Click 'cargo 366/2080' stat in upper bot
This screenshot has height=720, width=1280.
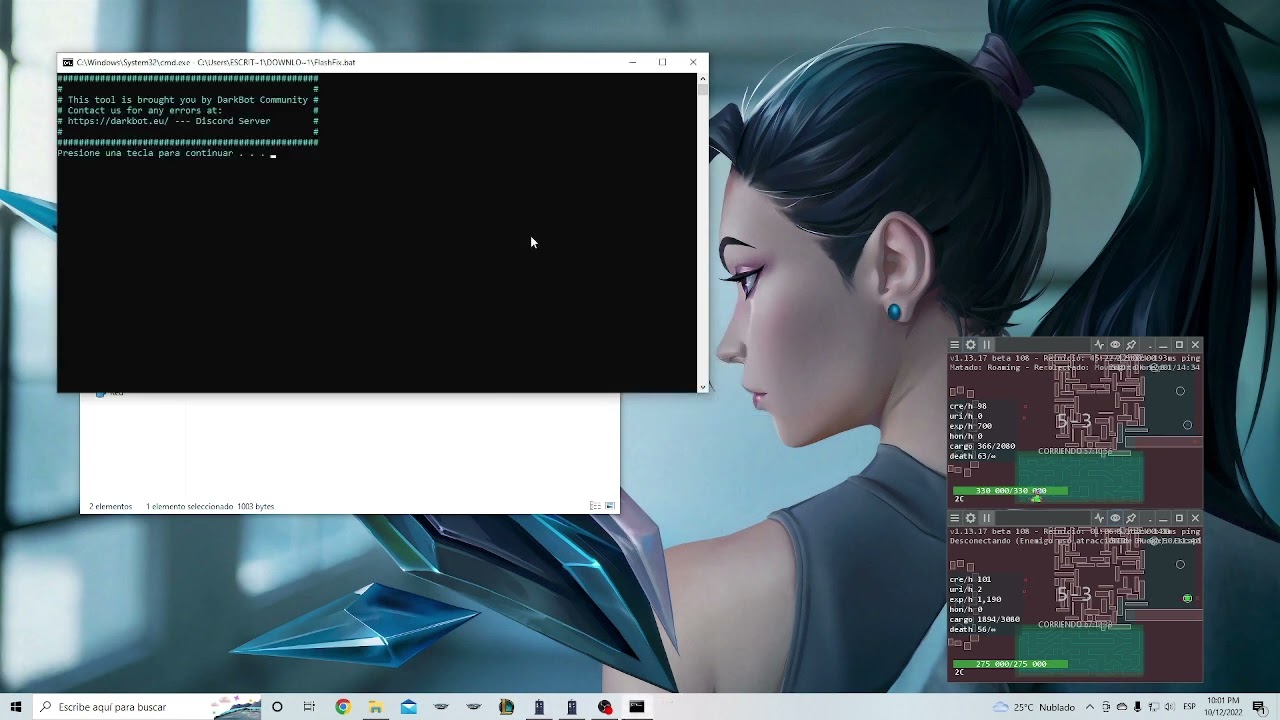point(982,446)
